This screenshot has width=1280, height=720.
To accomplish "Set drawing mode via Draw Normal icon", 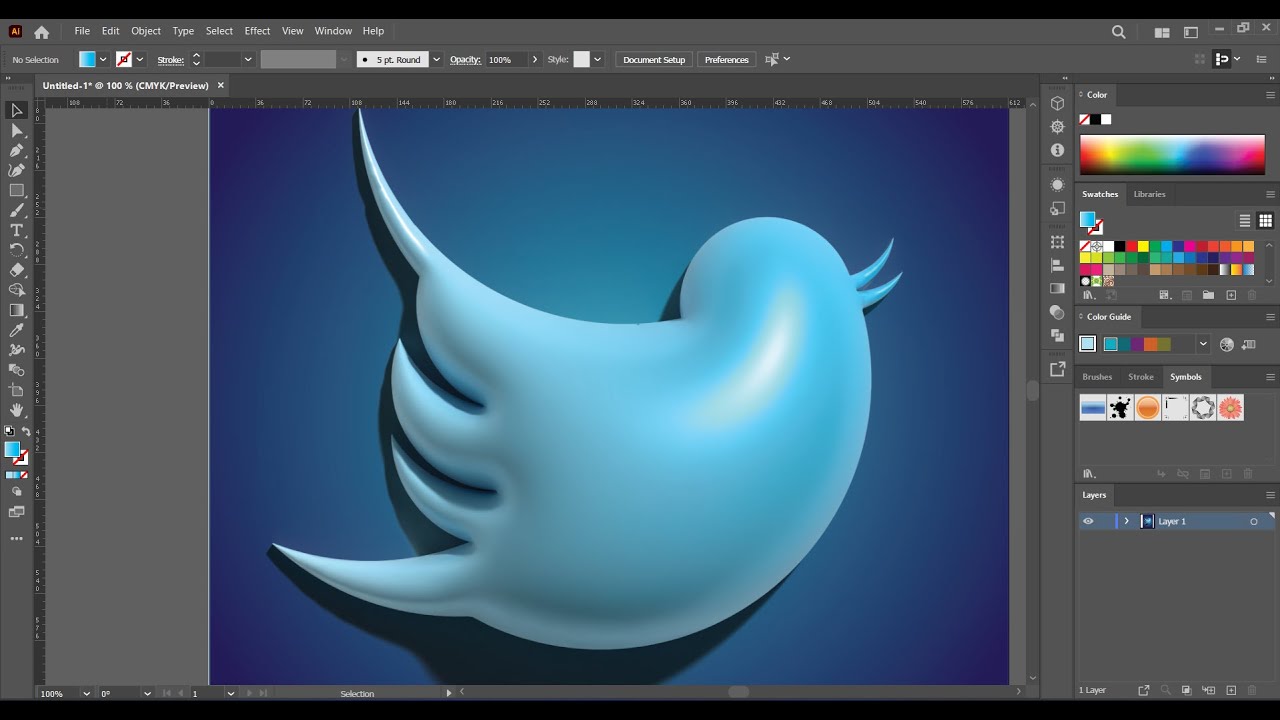I will pos(17,491).
